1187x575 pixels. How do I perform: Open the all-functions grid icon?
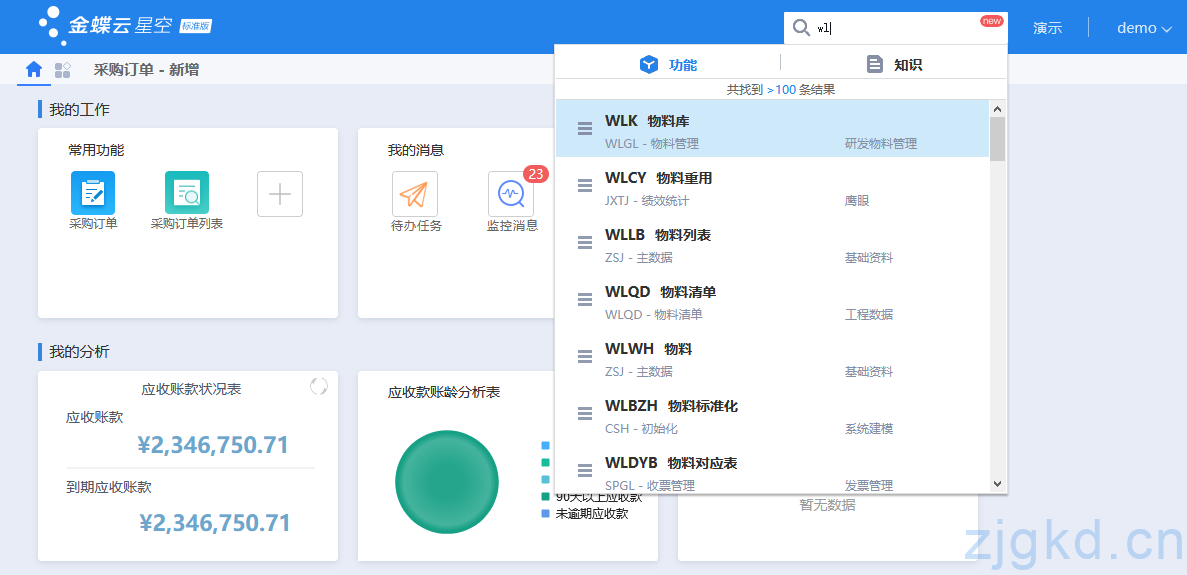pyautogui.click(x=63, y=70)
